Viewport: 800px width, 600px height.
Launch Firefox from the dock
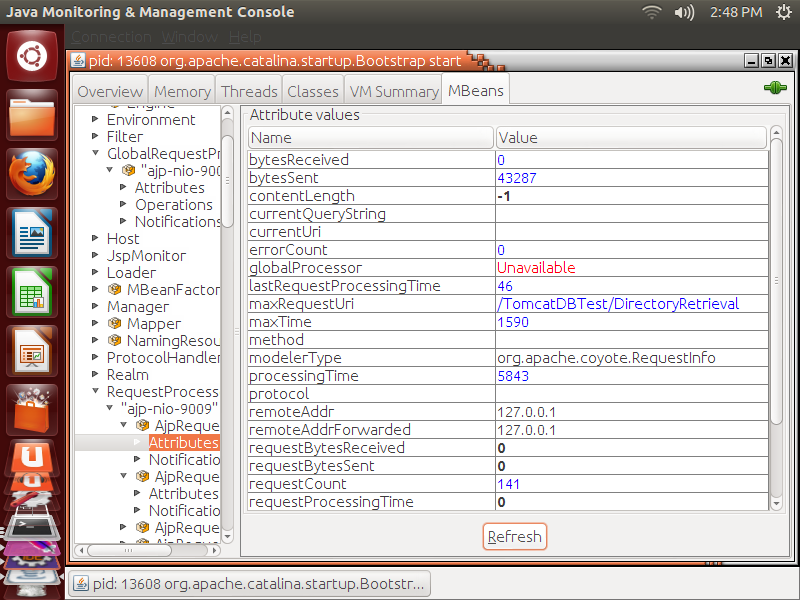[x=32, y=174]
